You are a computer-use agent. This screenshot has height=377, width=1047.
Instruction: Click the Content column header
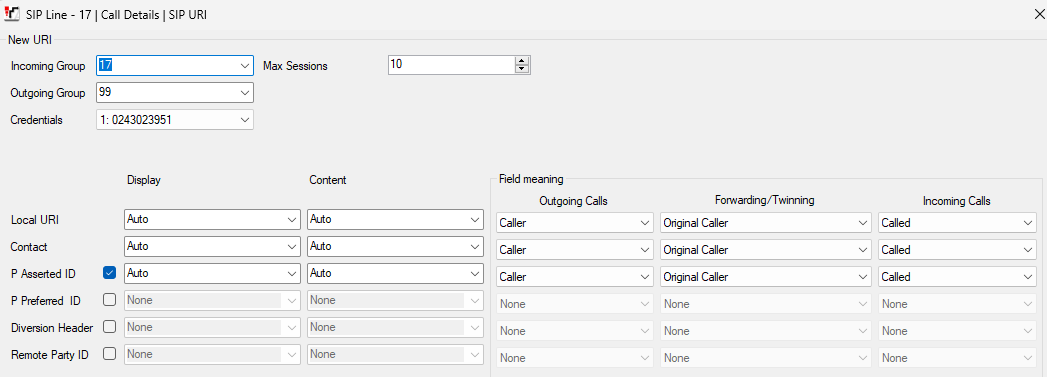[328, 180]
